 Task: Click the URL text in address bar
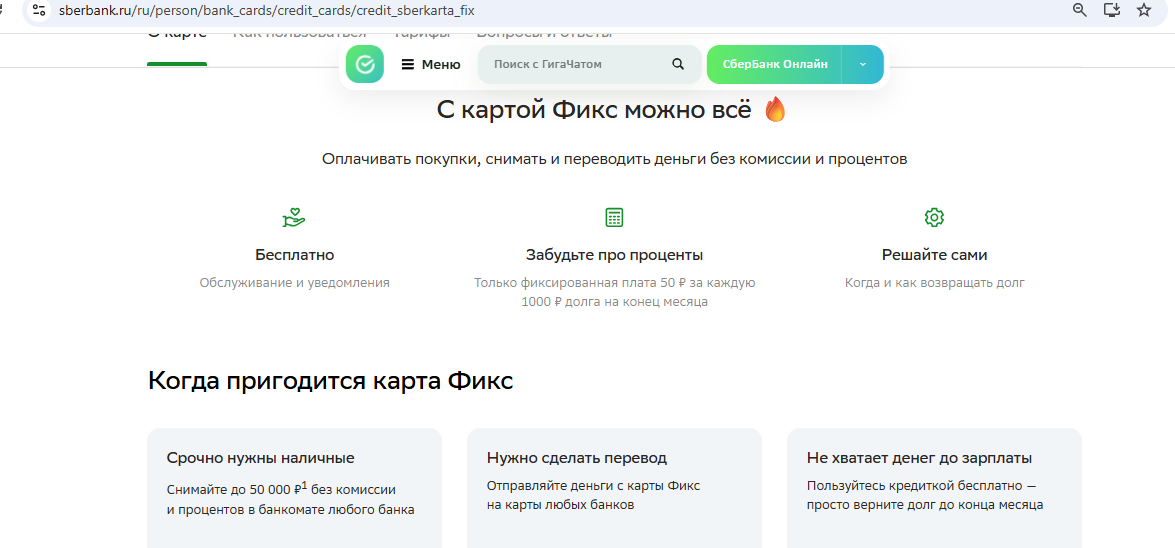[266, 10]
